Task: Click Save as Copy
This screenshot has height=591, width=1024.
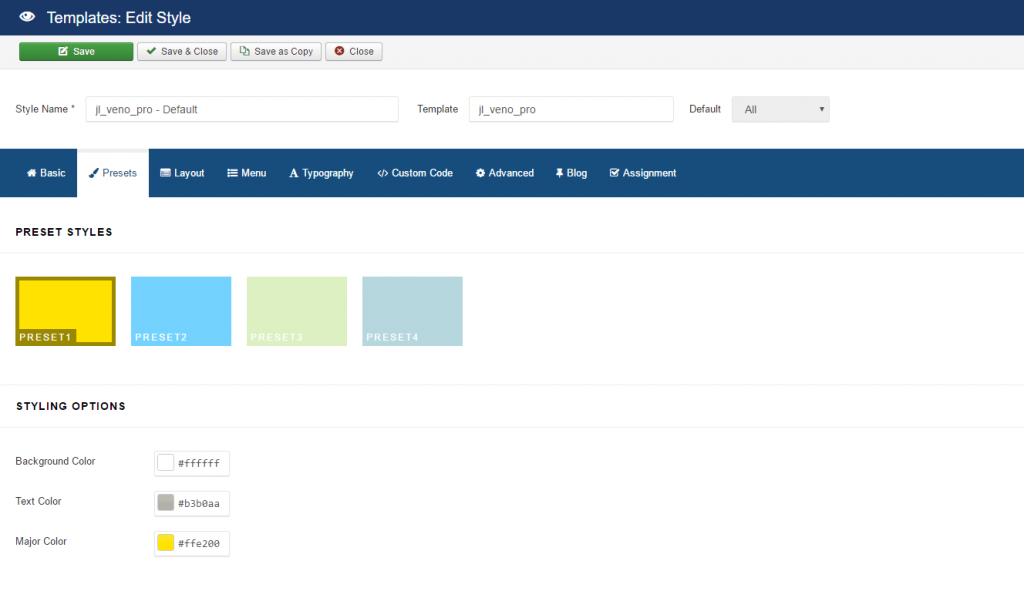Action: [x=275, y=50]
